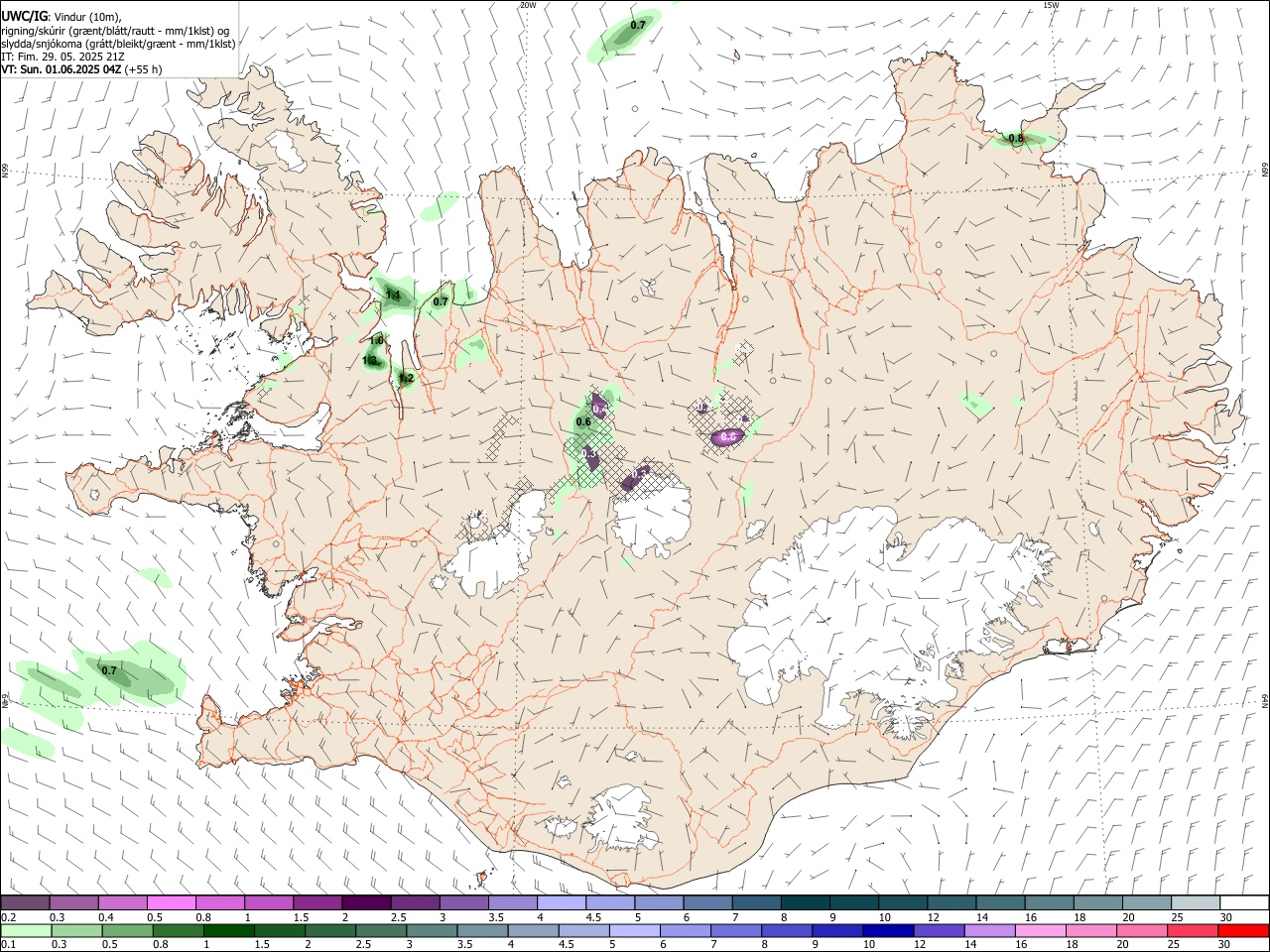Viewport: 1270px width, 952px height.
Task: Click the '0.1' label under the rain legend
Action: click(x=8, y=944)
